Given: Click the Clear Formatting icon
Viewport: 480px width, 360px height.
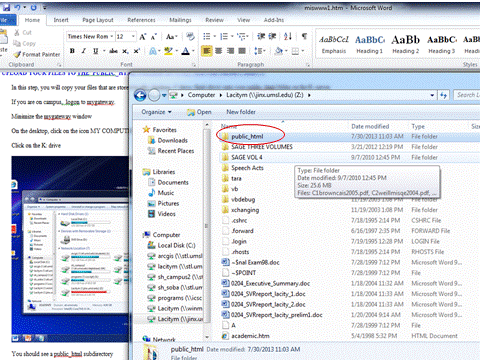Looking at the screenshot, I should tap(190, 36).
